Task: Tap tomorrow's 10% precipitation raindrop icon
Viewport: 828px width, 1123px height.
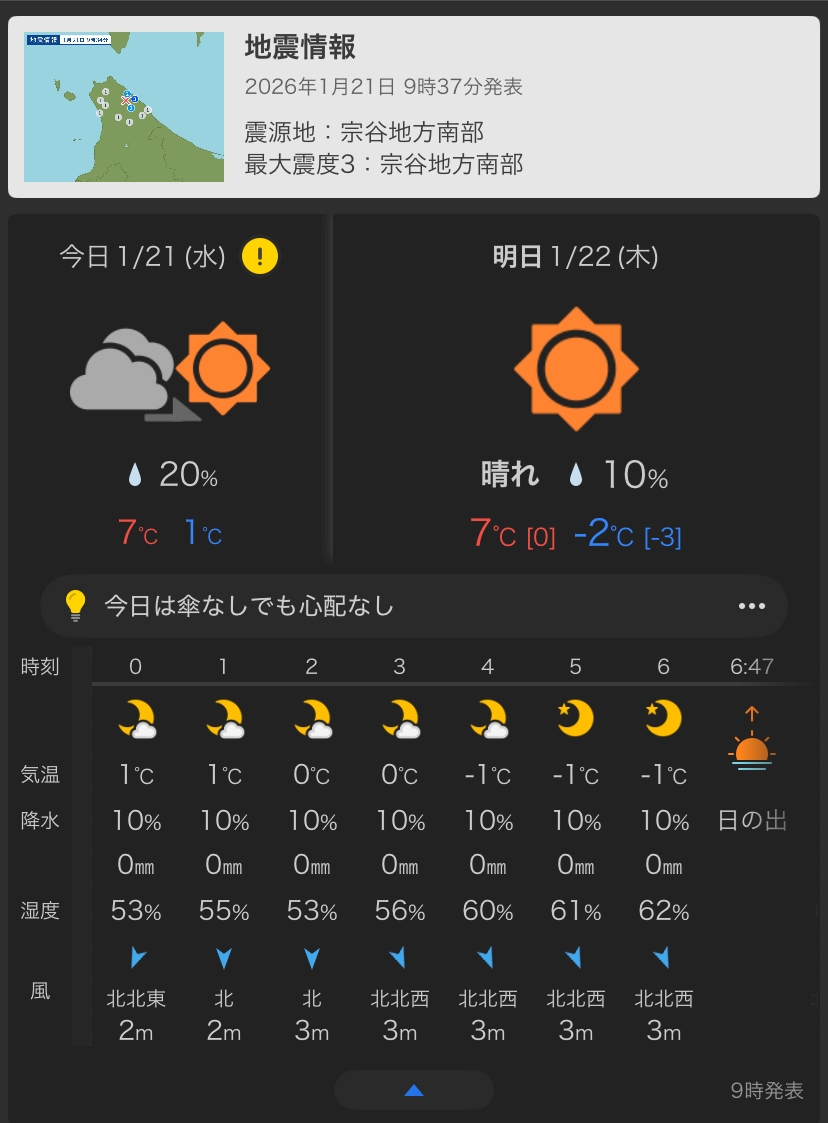Action: tap(575, 475)
